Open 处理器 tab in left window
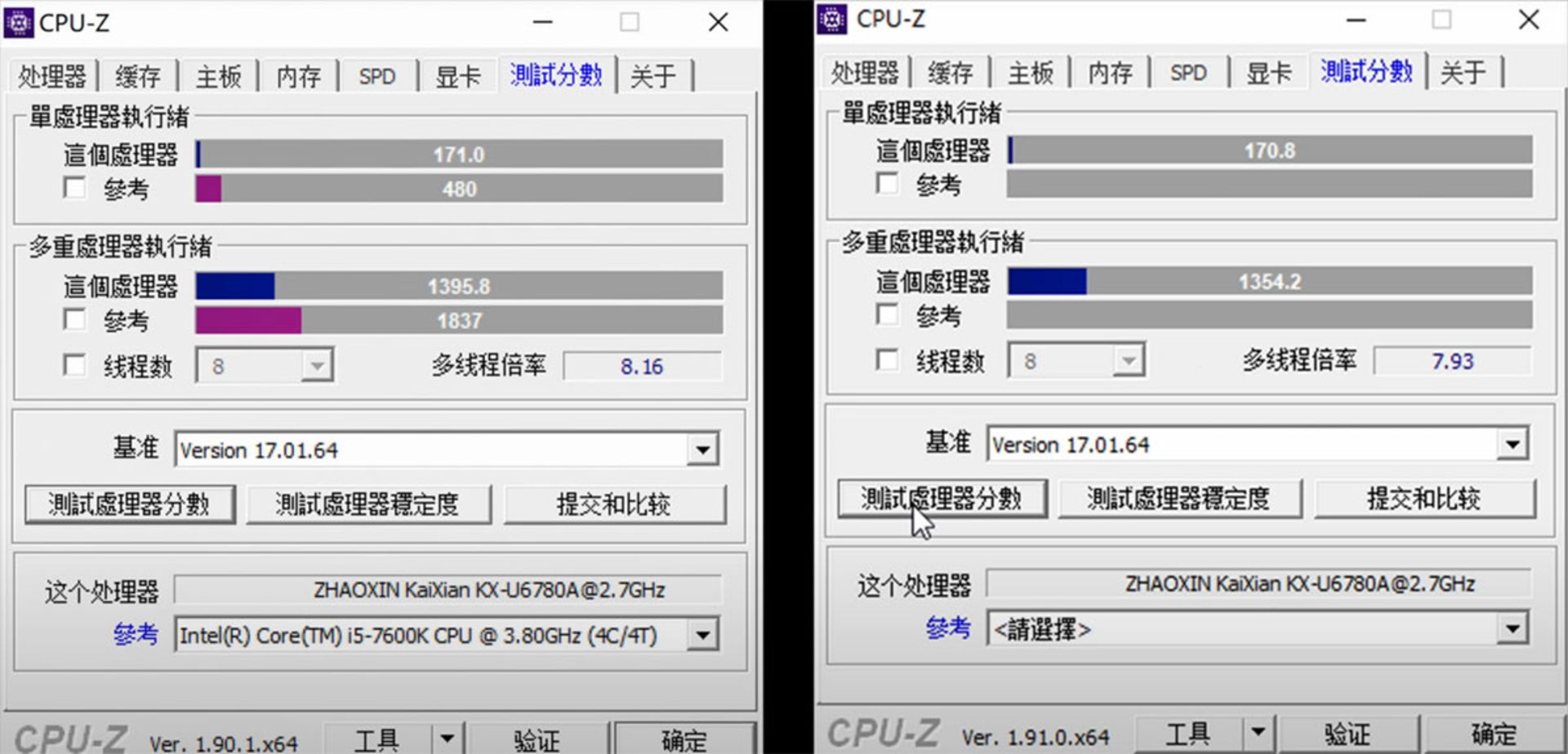Screen dimensions: 1568x754 tap(51, 76)
